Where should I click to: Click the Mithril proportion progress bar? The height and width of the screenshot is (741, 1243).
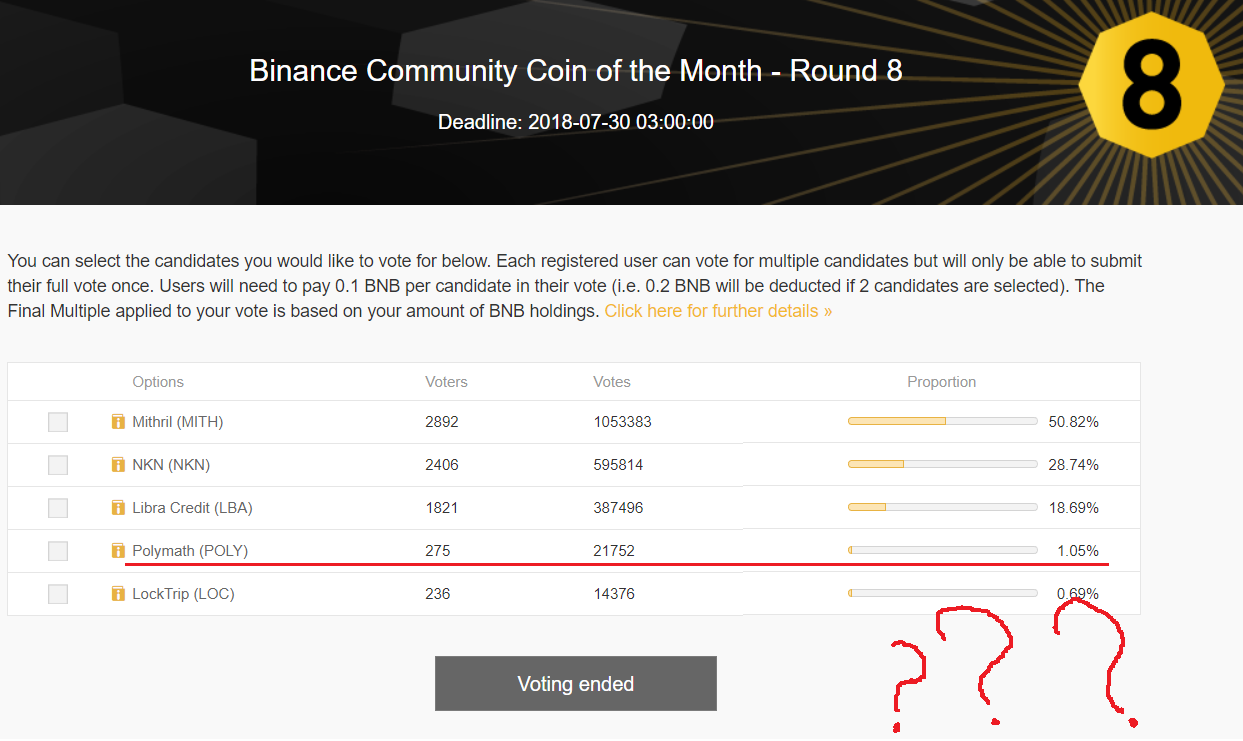coord(942,422)
